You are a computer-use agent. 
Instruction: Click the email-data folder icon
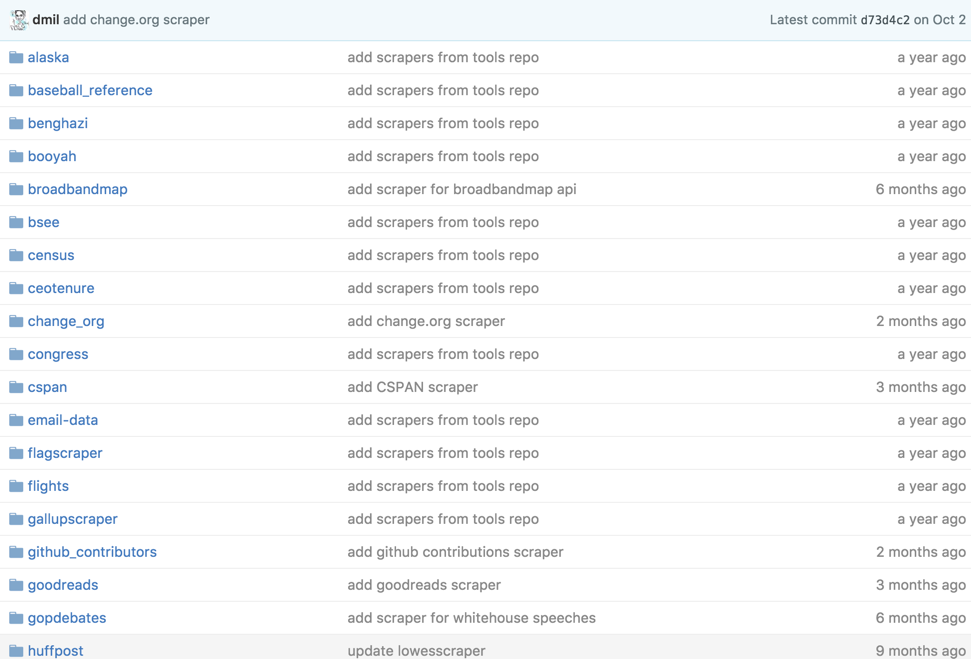click(x=16, y=420)
